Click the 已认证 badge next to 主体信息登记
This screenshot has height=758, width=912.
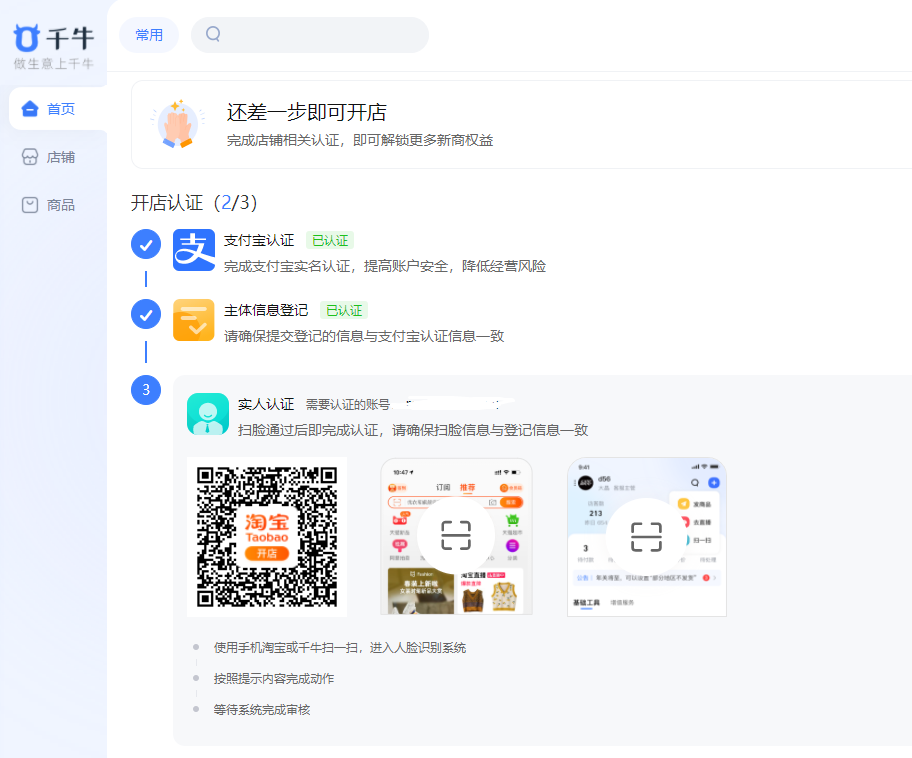coord(343,310)
